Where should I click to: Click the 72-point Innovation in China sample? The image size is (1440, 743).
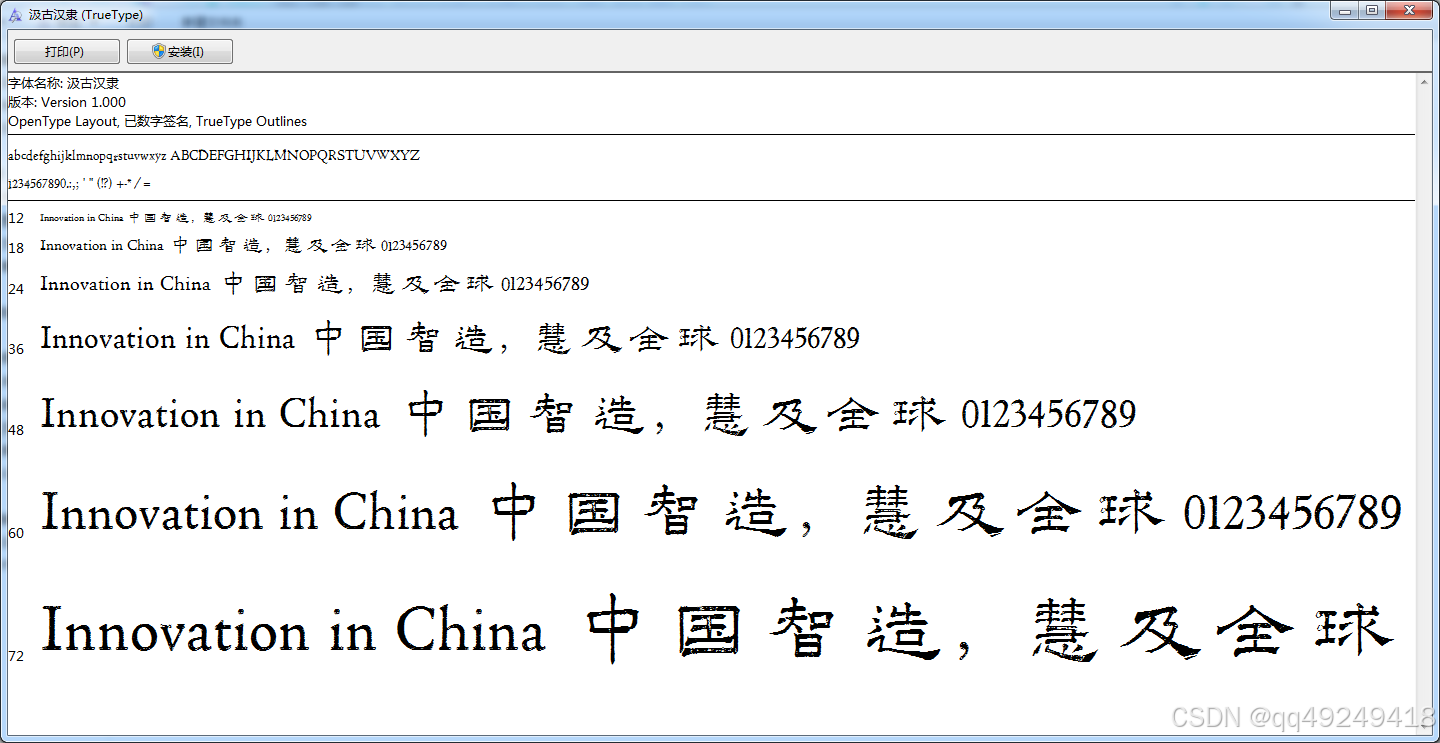pos(293,632)
